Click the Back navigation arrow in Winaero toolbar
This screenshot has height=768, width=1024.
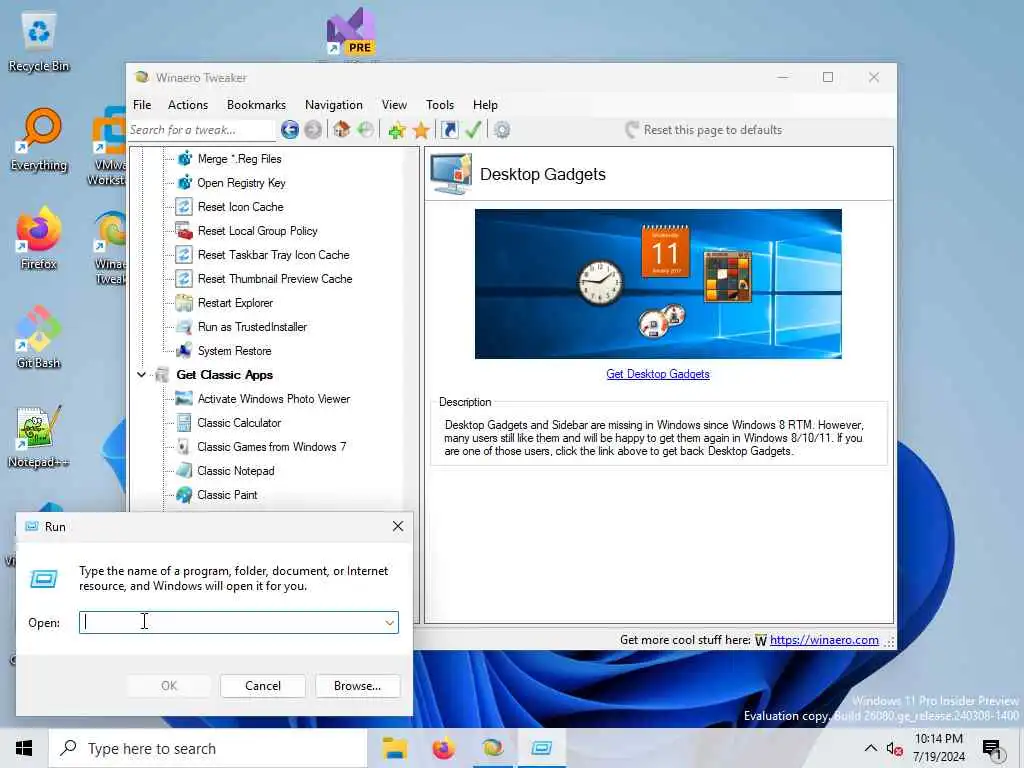[290, 130]
